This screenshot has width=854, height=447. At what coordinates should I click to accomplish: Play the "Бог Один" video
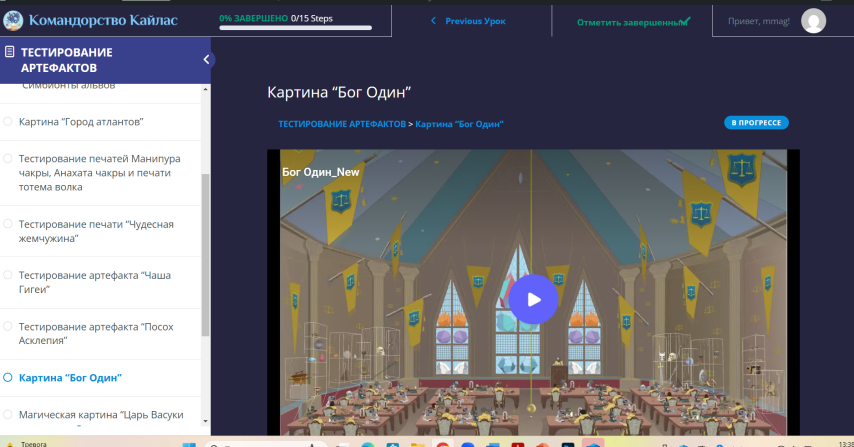point(533,298)
